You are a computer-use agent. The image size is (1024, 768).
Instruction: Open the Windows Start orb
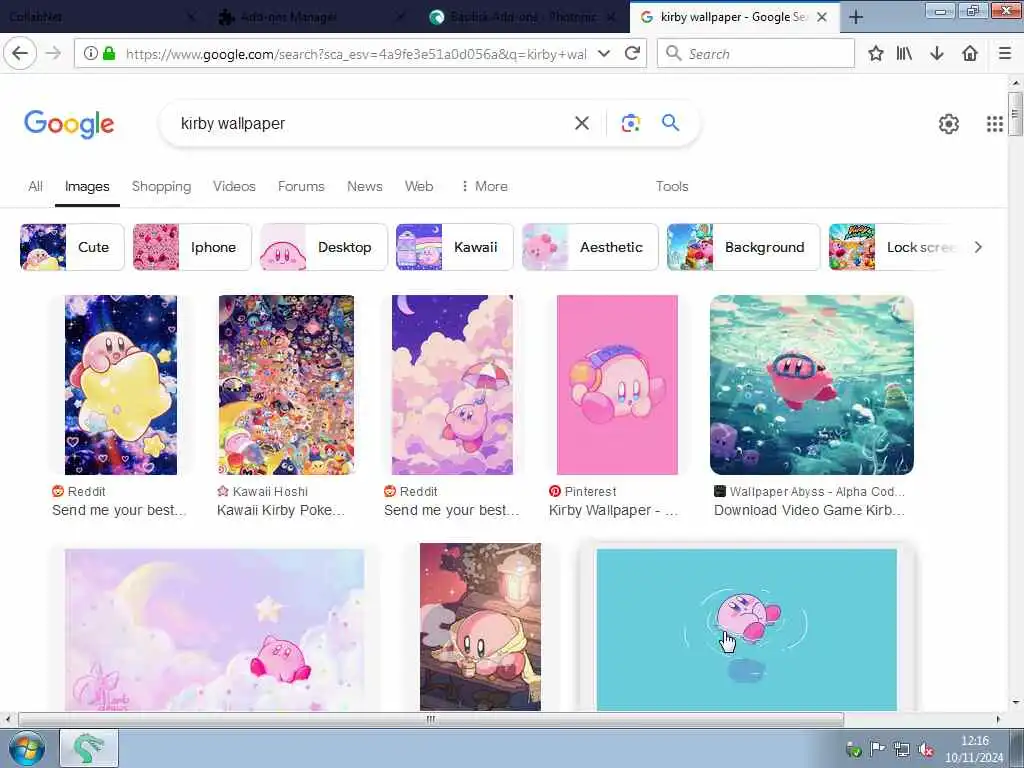click(27, 748)
